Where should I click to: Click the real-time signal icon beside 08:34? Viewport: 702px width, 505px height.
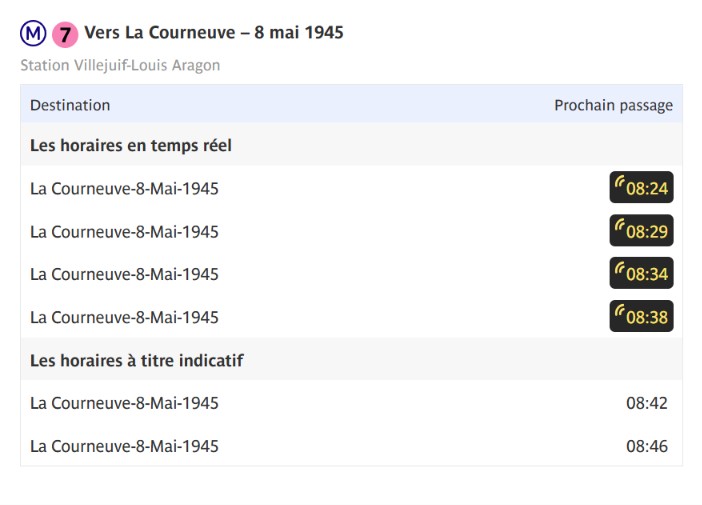tap(620, 269)
